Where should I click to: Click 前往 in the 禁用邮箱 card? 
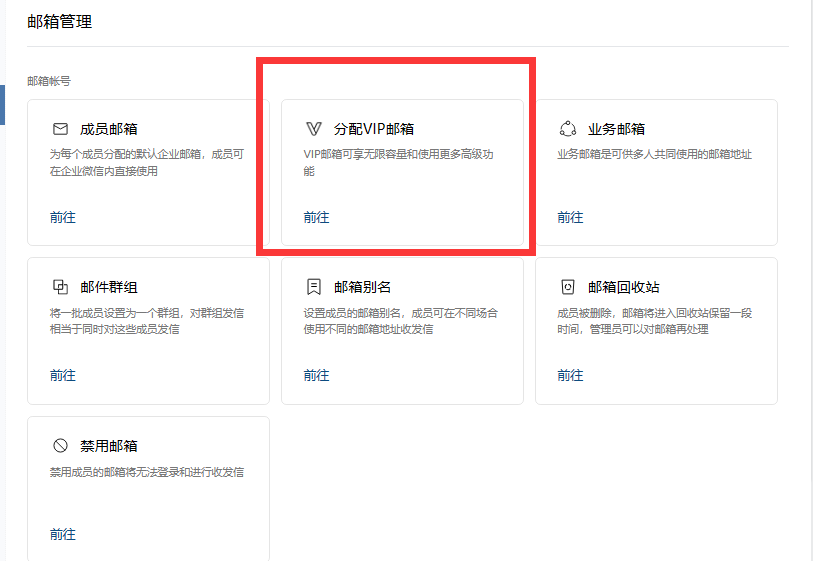click(63, 534)
